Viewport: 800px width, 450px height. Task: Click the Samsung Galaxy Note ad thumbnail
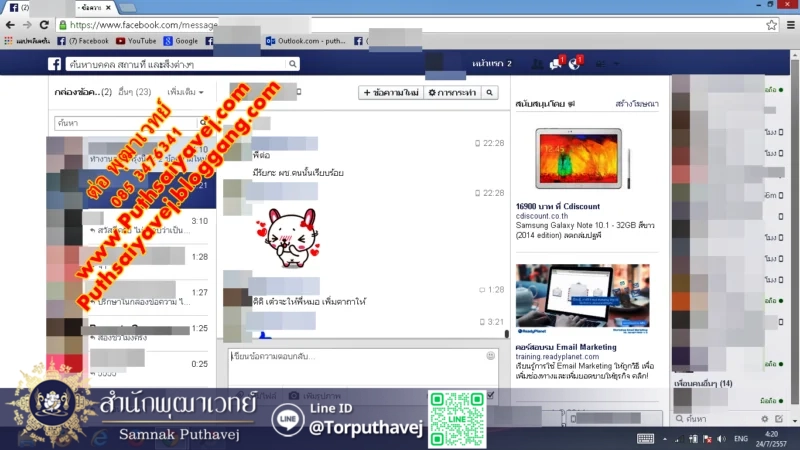click(578, 158)
